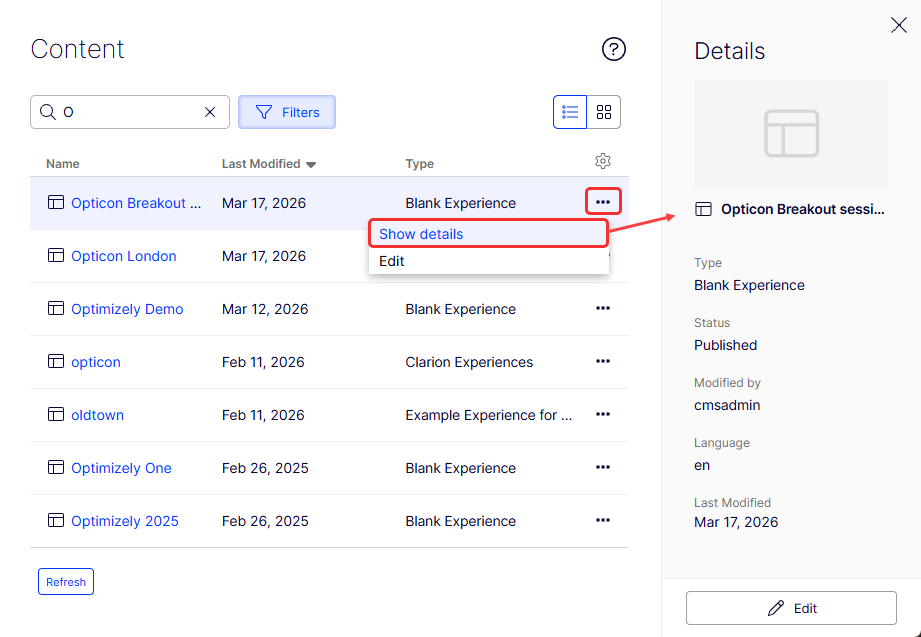Sort by the Last Modified arrow
921x637 pixels.
point(311,165)
